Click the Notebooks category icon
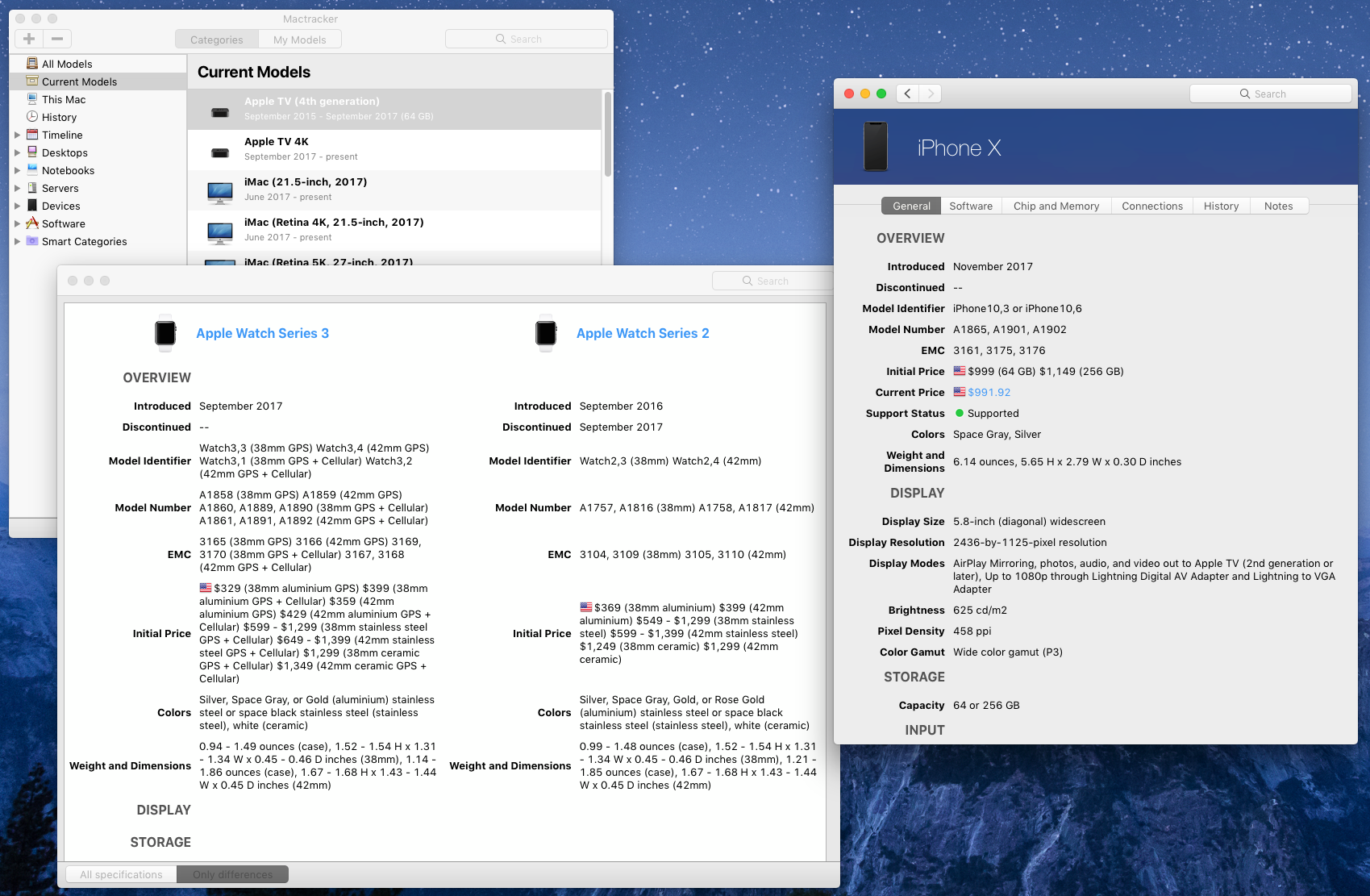 [x=32, y=170]
